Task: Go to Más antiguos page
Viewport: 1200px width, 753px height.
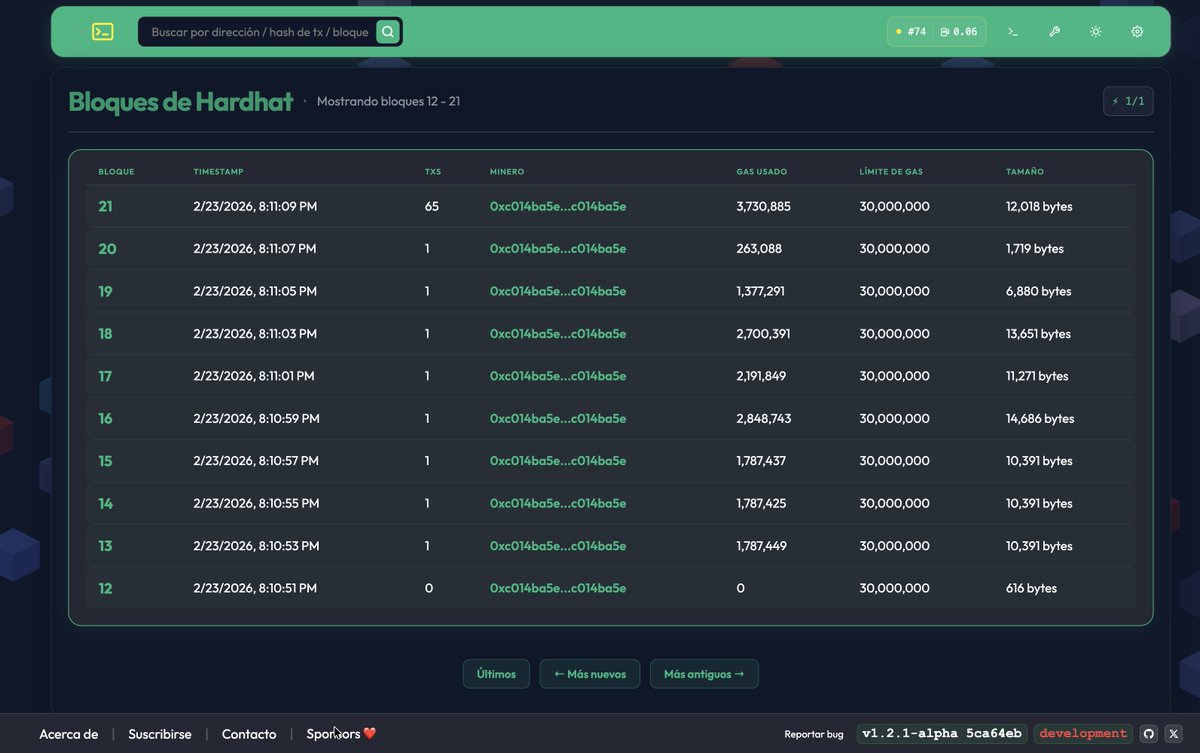Action: tap(704, 674)
